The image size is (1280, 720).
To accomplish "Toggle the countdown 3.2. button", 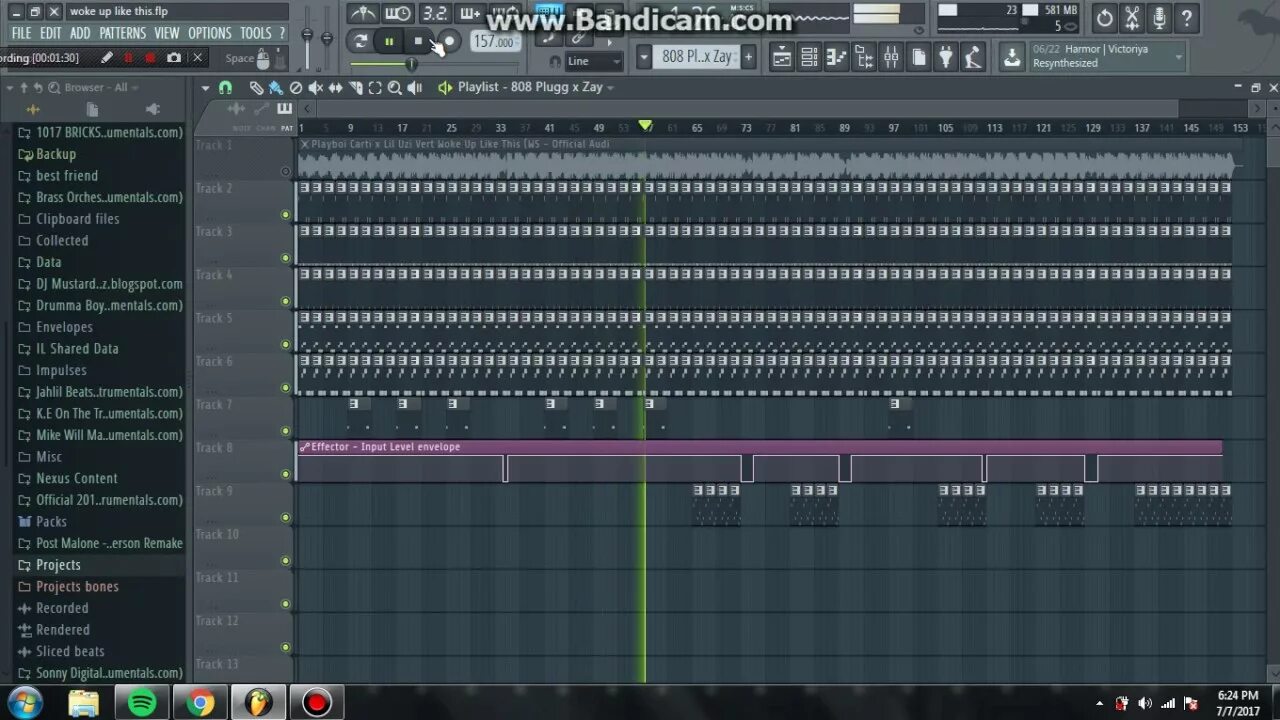I will pos(434,13).
